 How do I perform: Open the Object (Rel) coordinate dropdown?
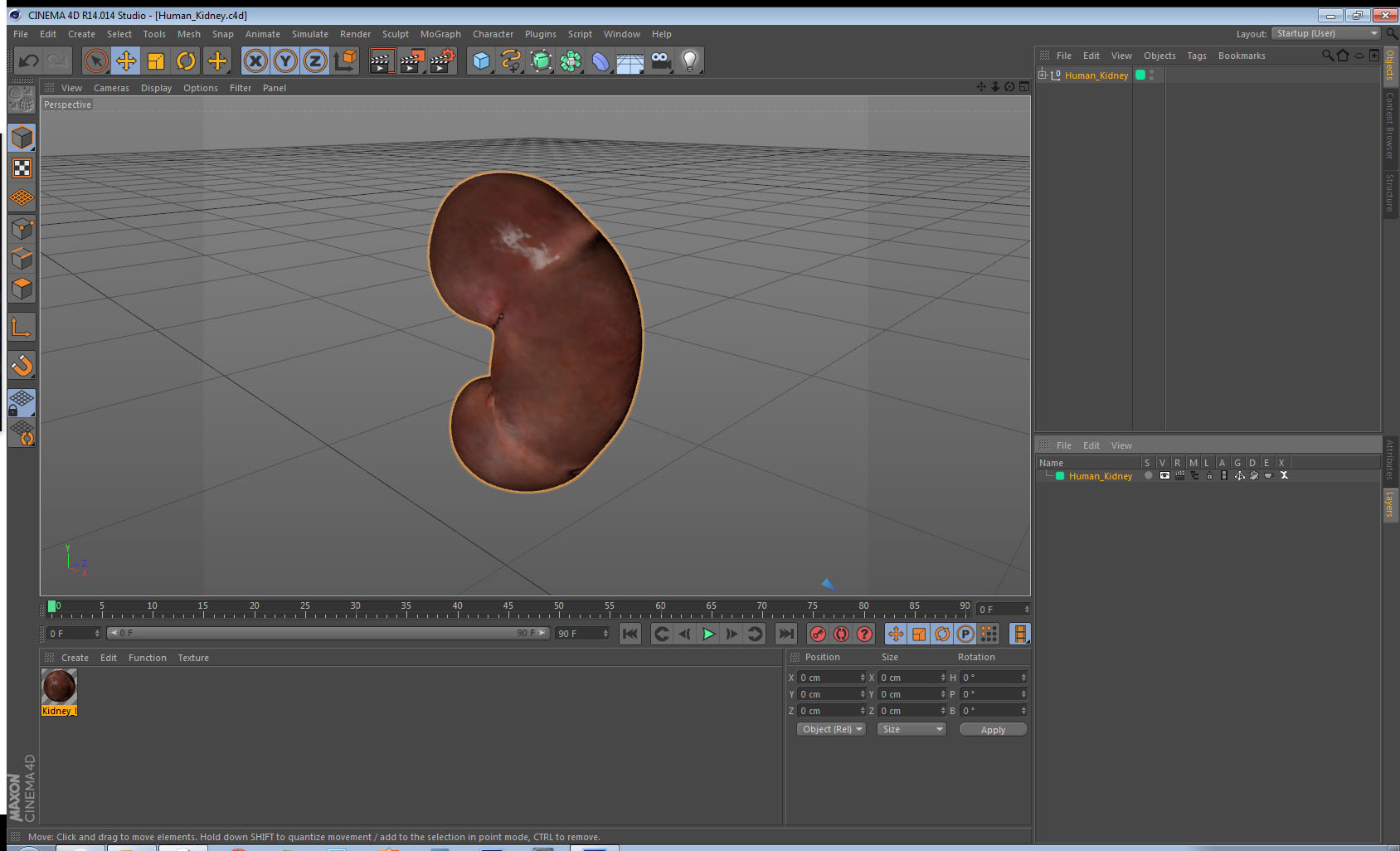click(x=831, y=729)
